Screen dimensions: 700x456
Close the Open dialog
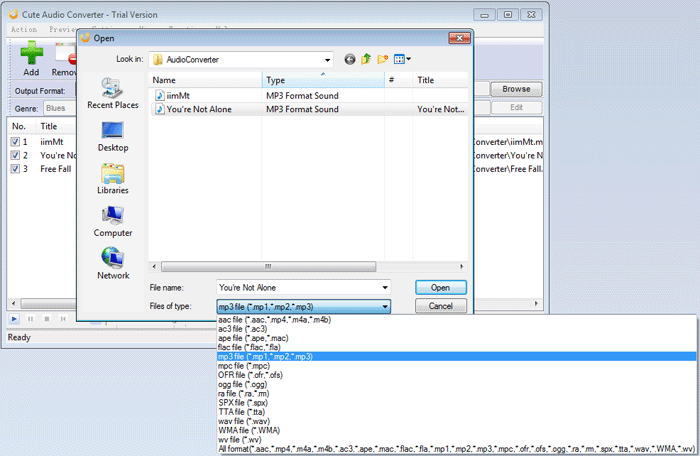point(459,38)
